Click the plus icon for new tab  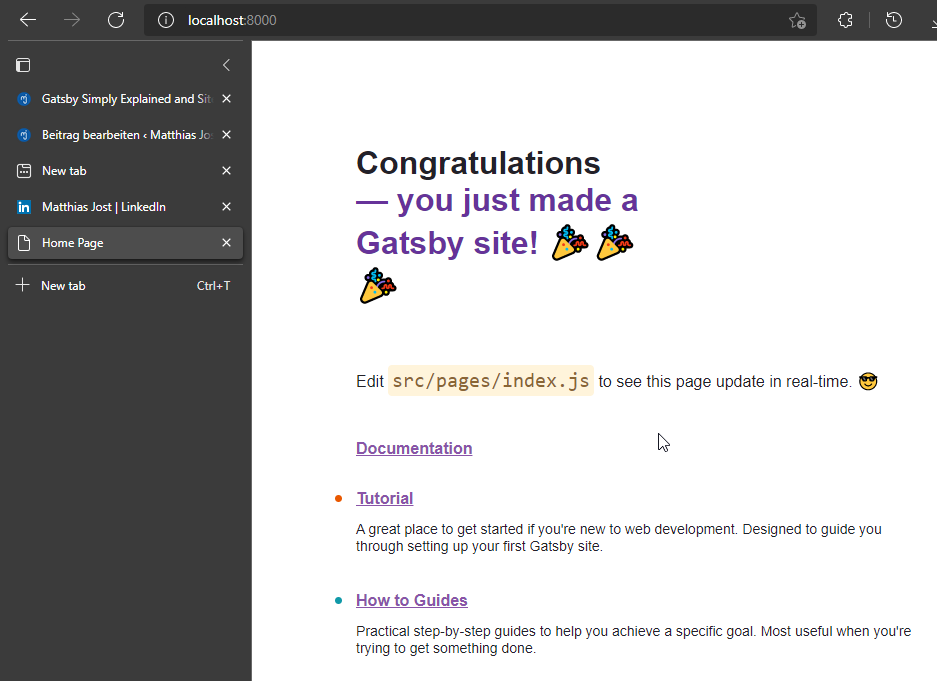pyautogui.click(x=23, y=285)
